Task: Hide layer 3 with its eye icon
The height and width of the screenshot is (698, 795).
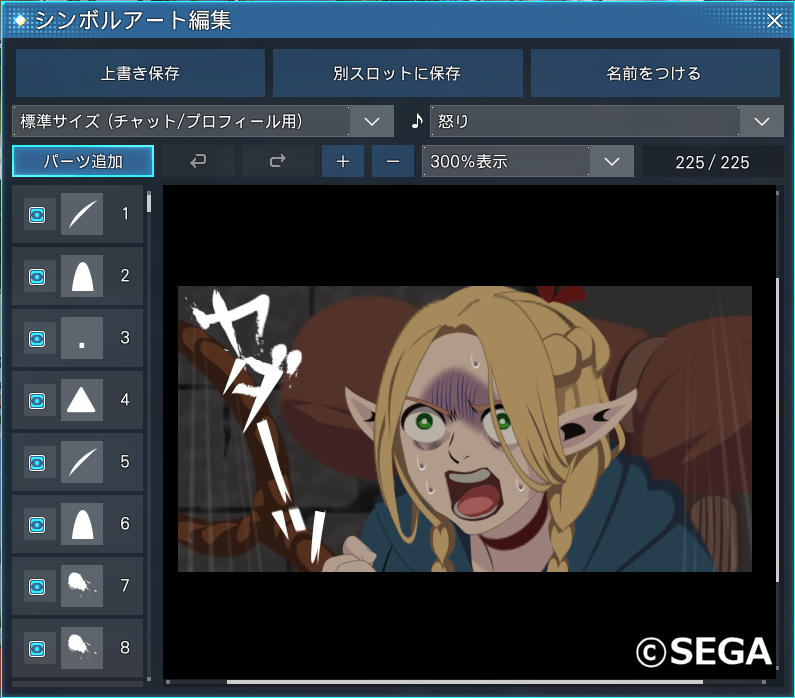Action: point(37,339)
